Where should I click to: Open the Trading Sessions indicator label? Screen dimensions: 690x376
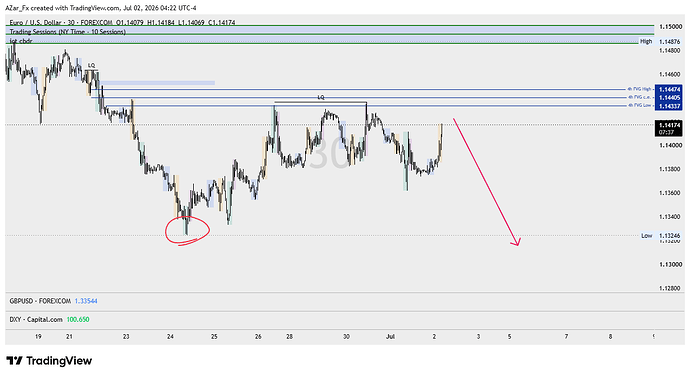67,32
